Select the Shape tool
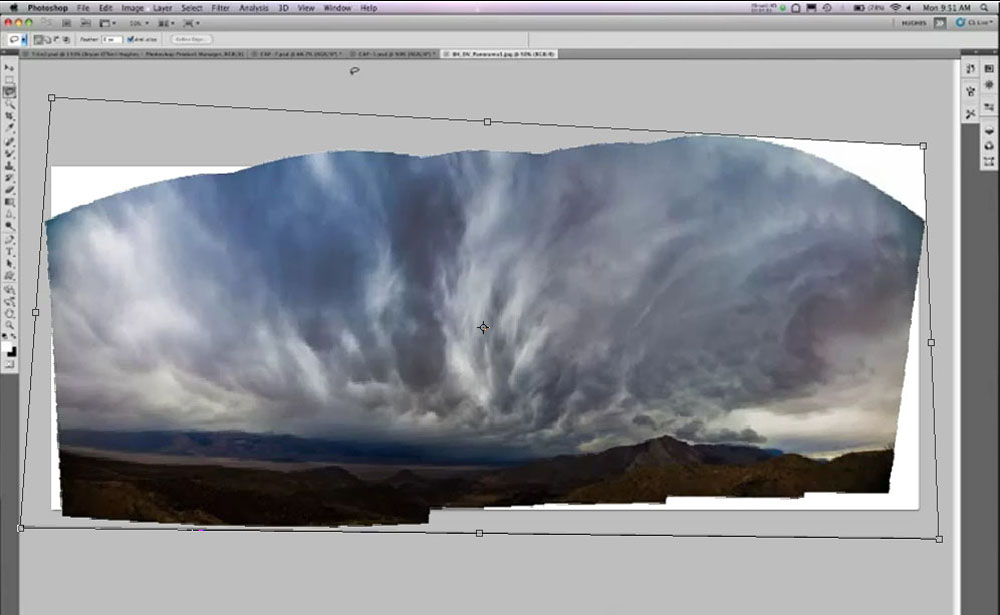 point(9,275)
